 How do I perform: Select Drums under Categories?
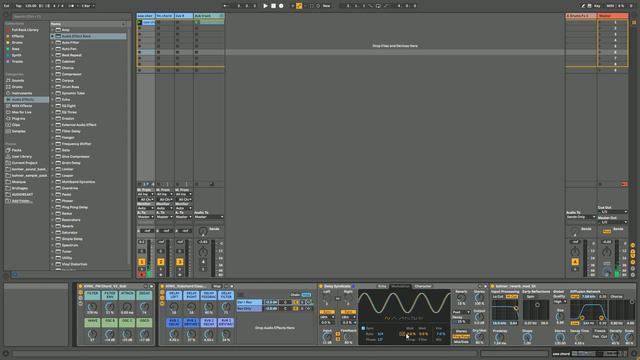coord(17,87)
